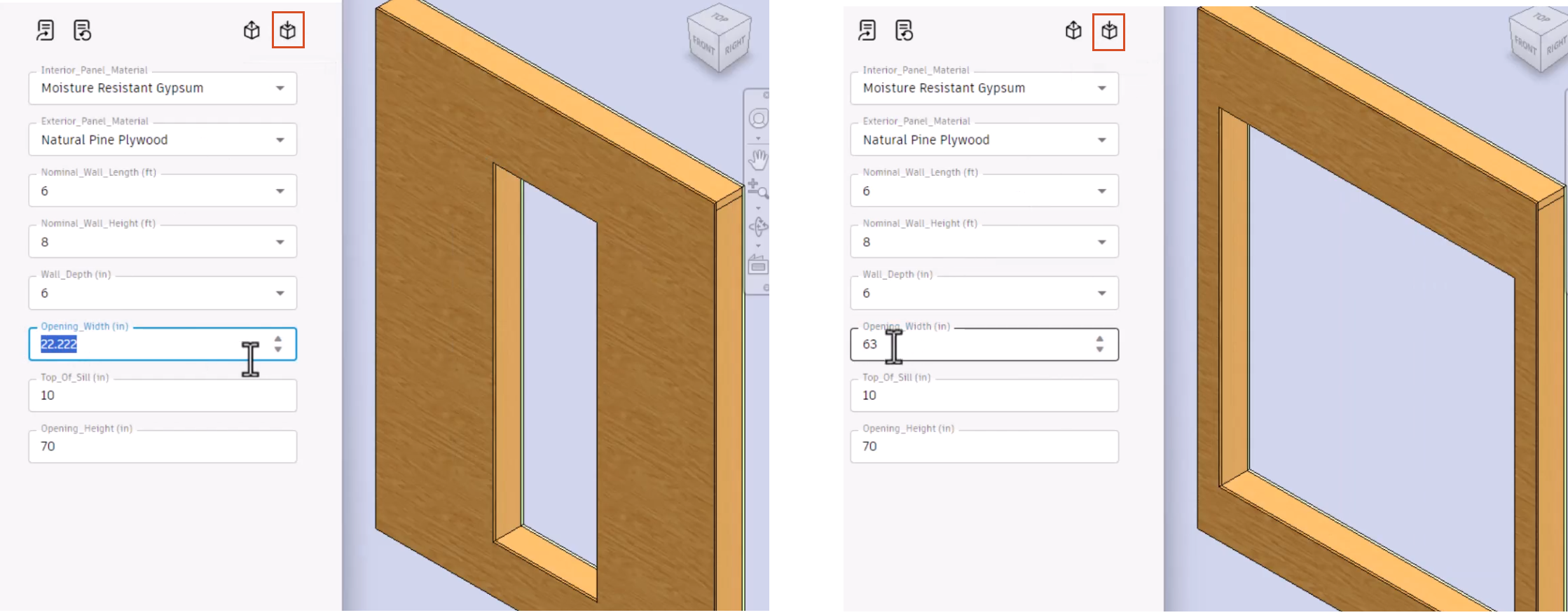Click the Top_Of_Sill field in the right panel
Image resolution: width=1568 pixels, height=615 pixels.
click(984, 395)
